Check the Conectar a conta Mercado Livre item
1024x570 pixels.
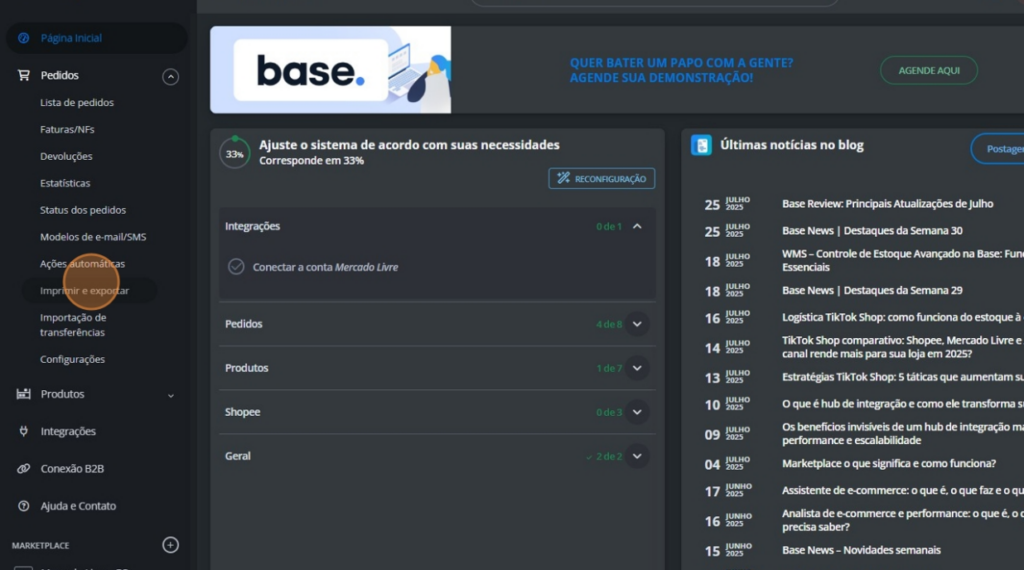coord(236,267)
